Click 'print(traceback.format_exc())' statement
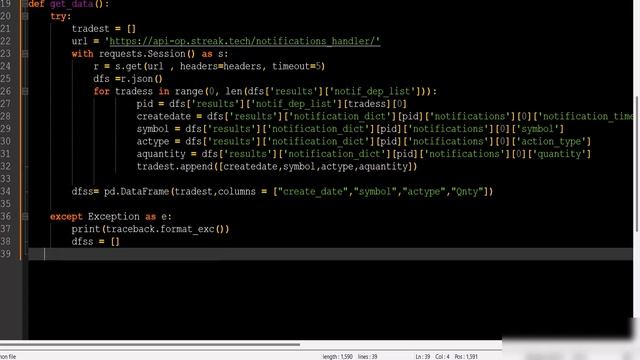This screenshot has width=640, height=360. pyautogui.click(x=150, y=229)
